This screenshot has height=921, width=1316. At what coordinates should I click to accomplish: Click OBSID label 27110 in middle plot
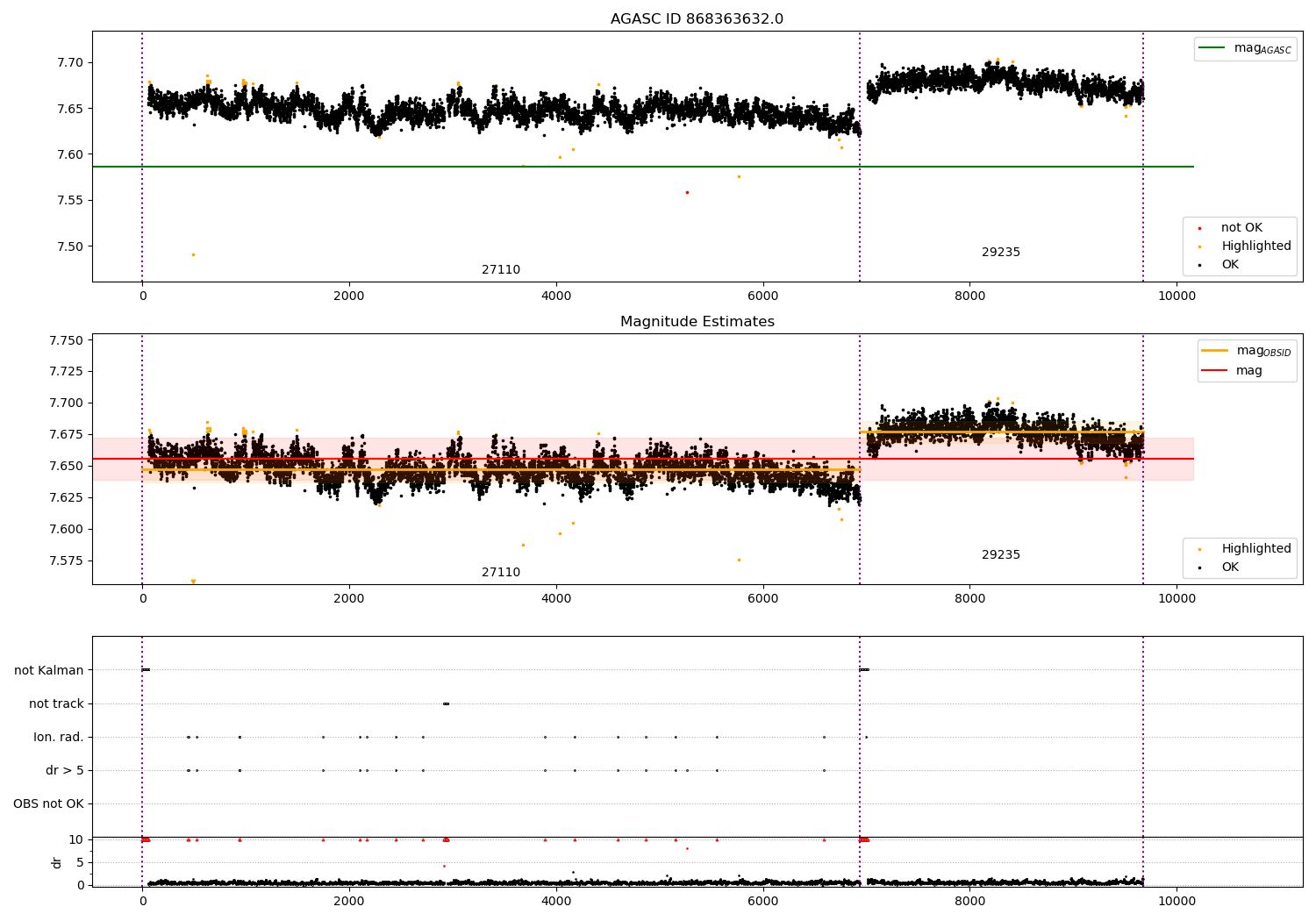[x=501, y=573]
